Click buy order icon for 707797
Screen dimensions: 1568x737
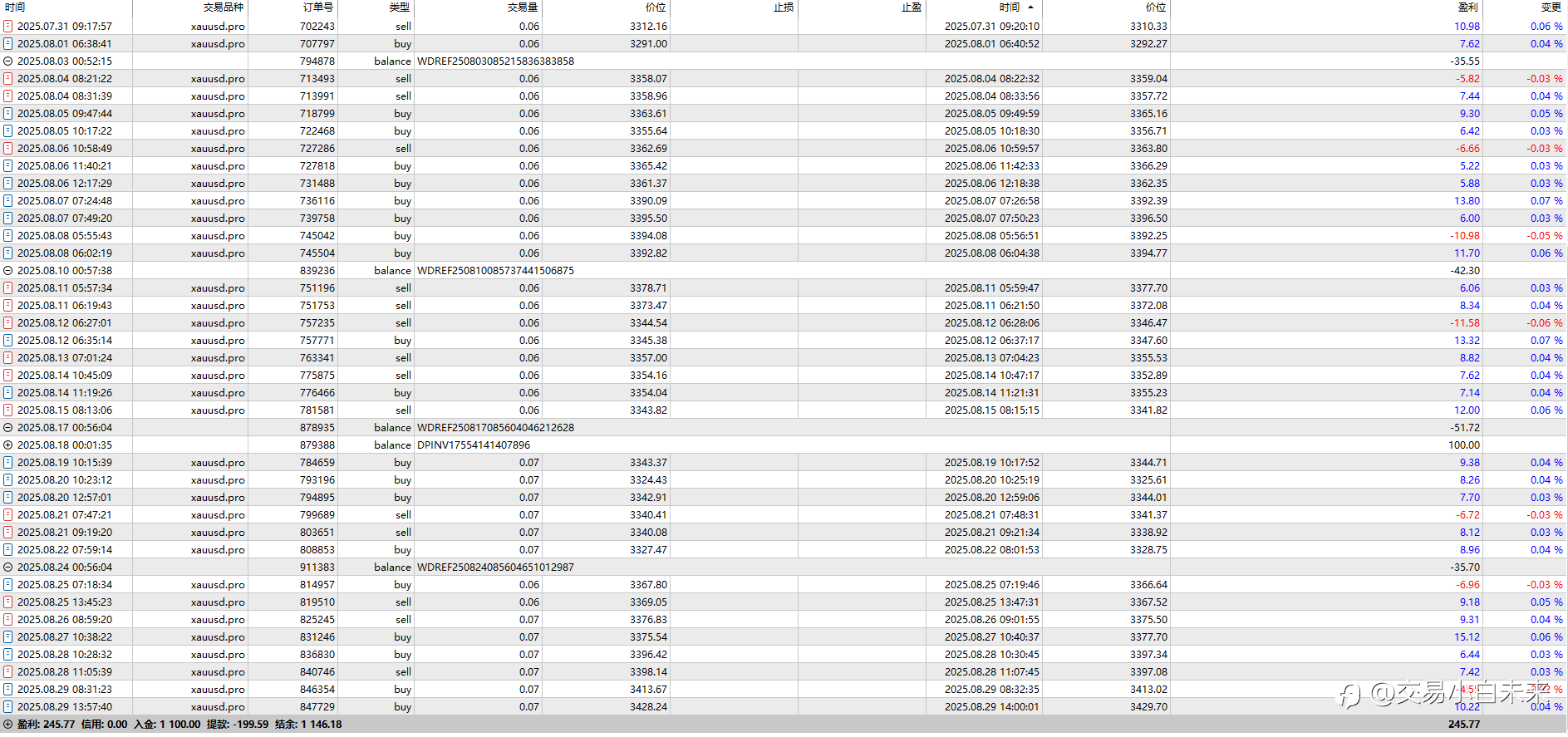8,44
